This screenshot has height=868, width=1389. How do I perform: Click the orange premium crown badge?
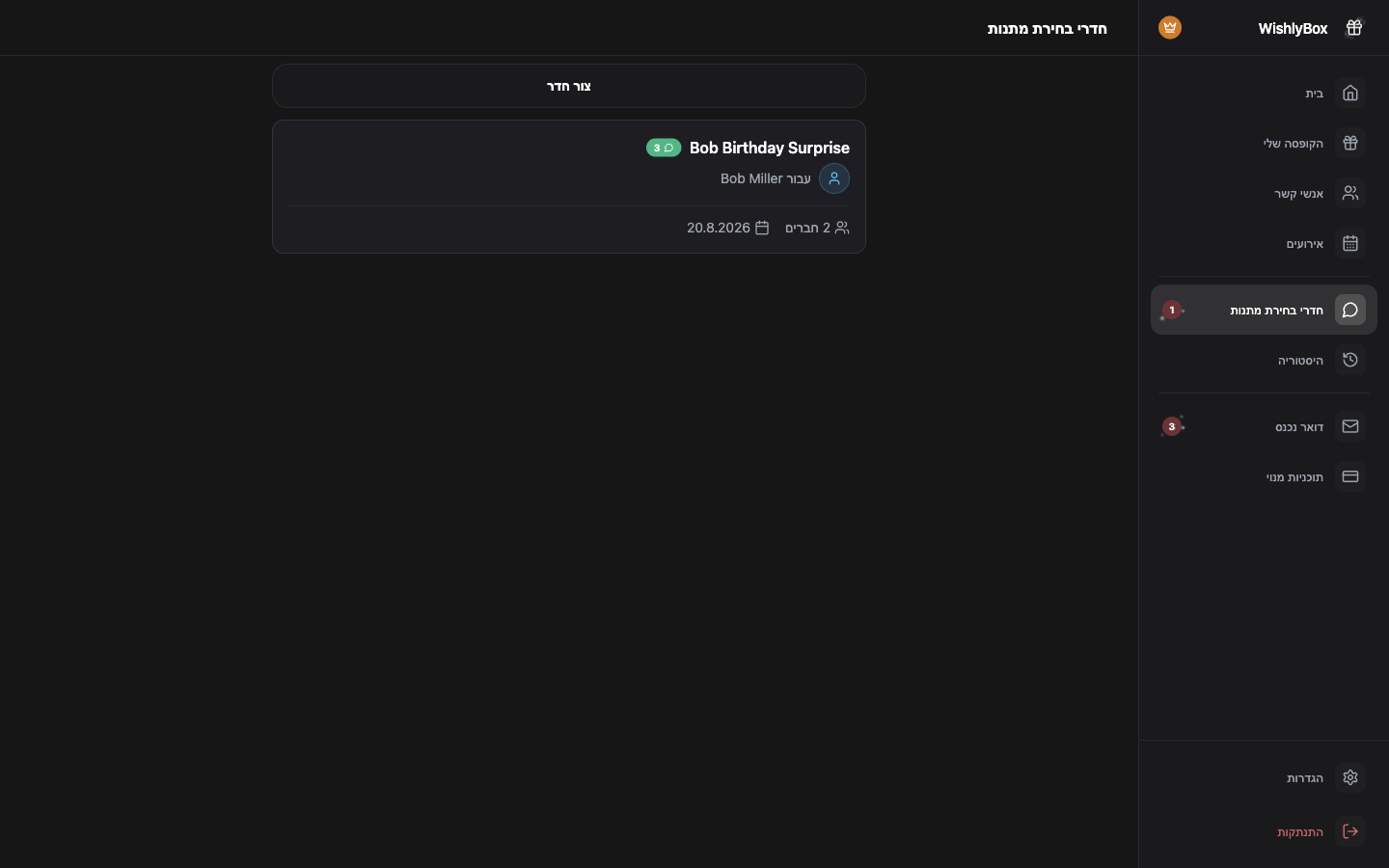click(1170, 28)
